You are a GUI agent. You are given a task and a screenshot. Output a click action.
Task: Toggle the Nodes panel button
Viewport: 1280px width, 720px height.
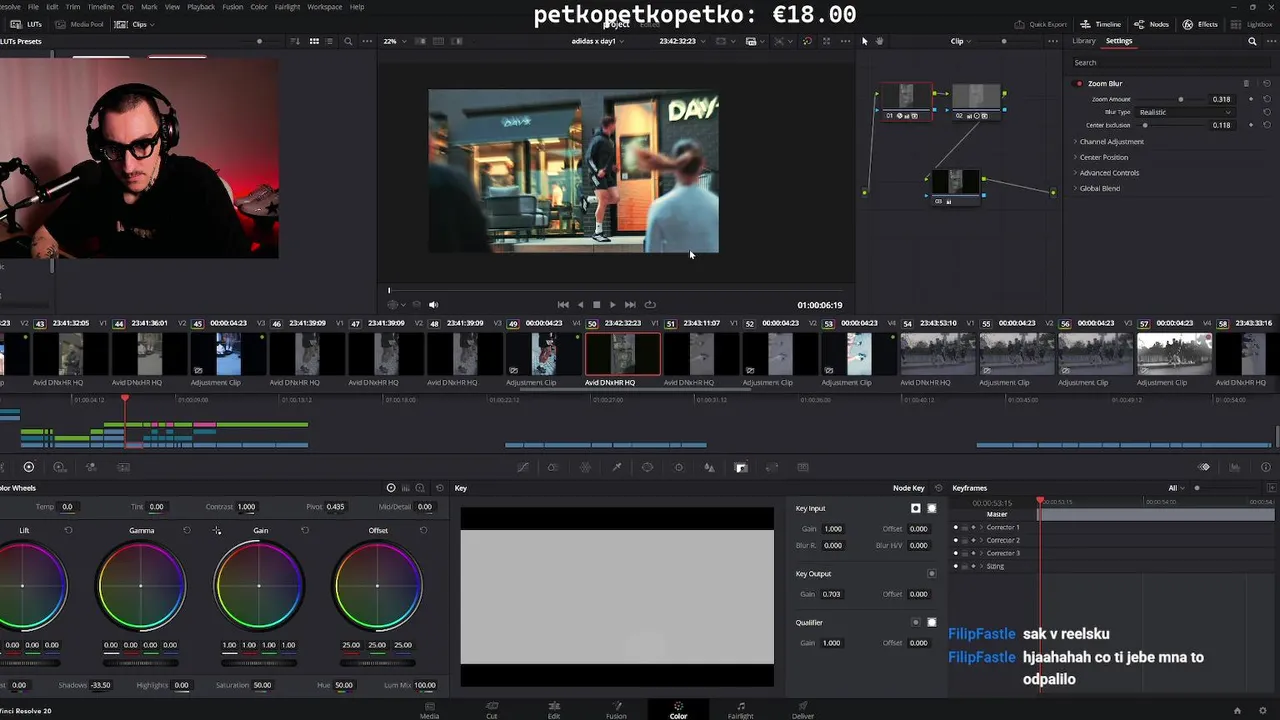click(x=1151, y=24)
